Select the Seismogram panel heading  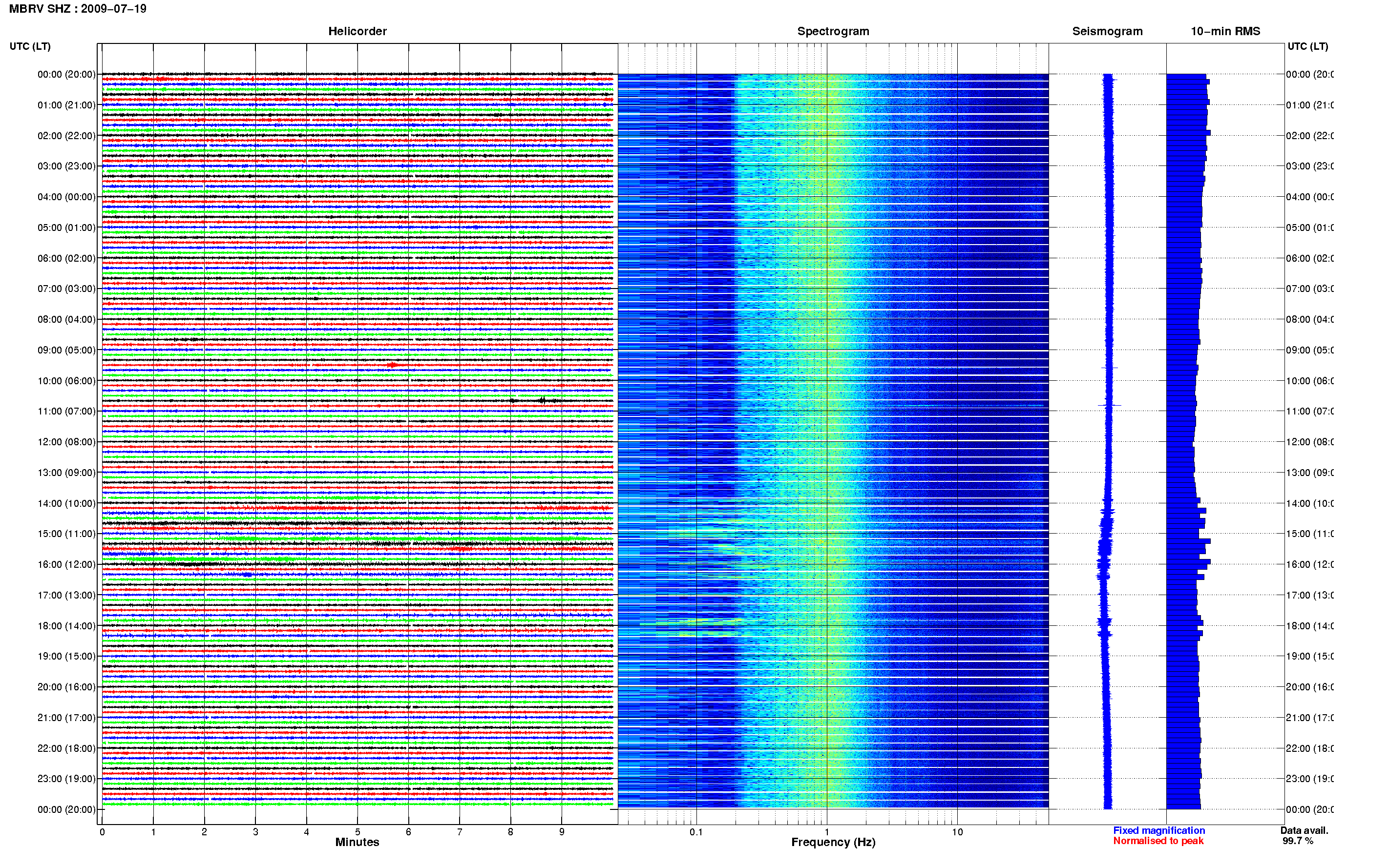[x=1107, y=31]
